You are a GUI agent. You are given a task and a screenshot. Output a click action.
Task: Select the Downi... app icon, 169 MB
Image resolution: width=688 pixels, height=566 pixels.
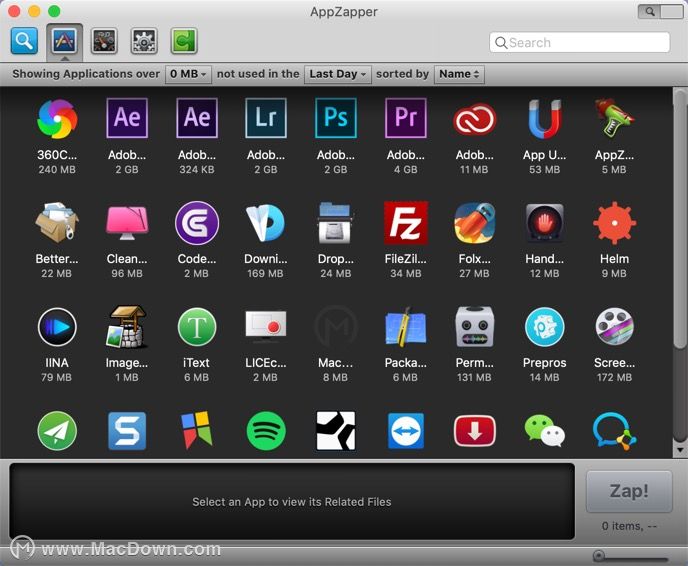point(266,223)
